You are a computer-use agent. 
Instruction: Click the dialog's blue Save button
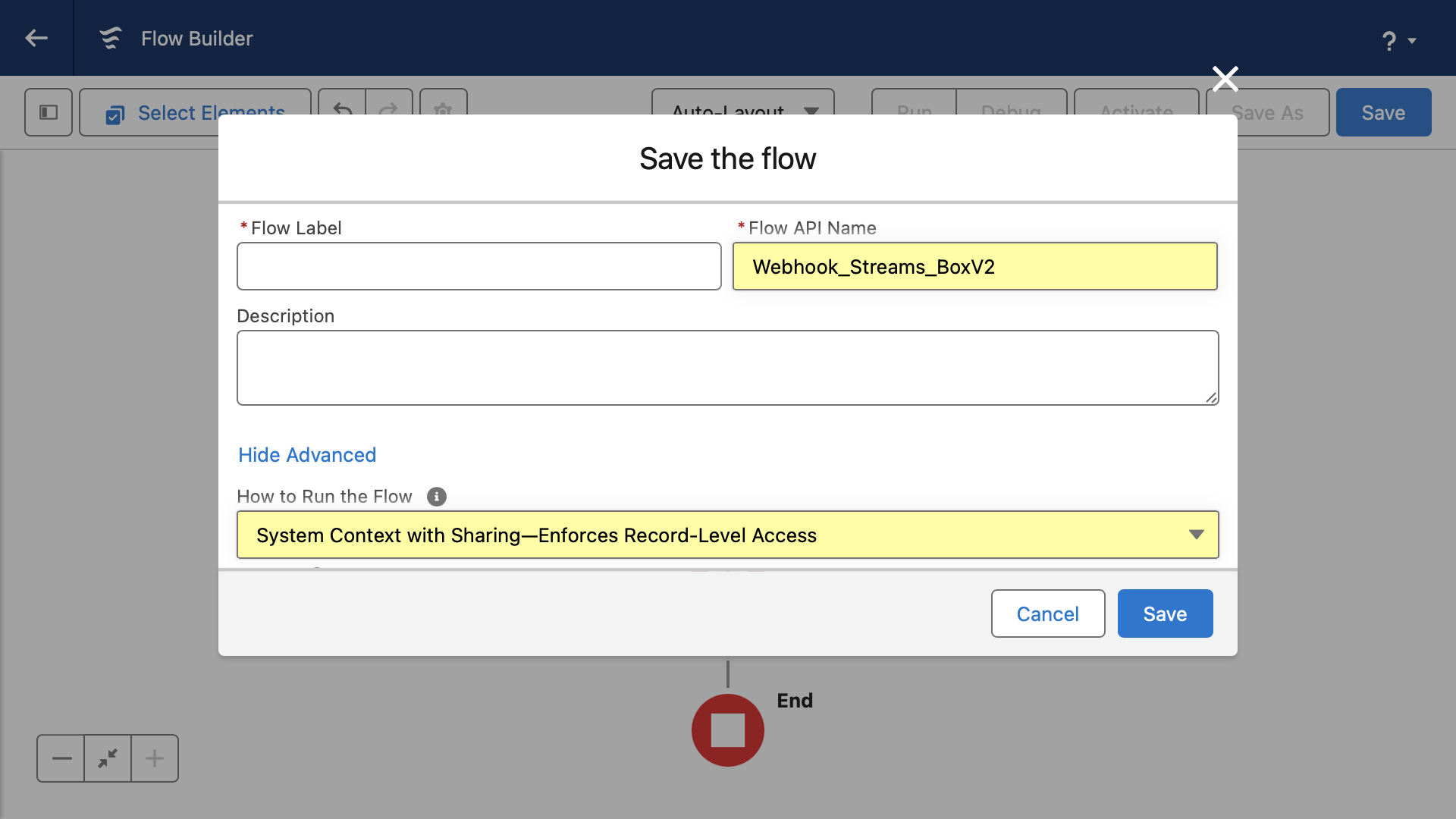[1166, 613]
